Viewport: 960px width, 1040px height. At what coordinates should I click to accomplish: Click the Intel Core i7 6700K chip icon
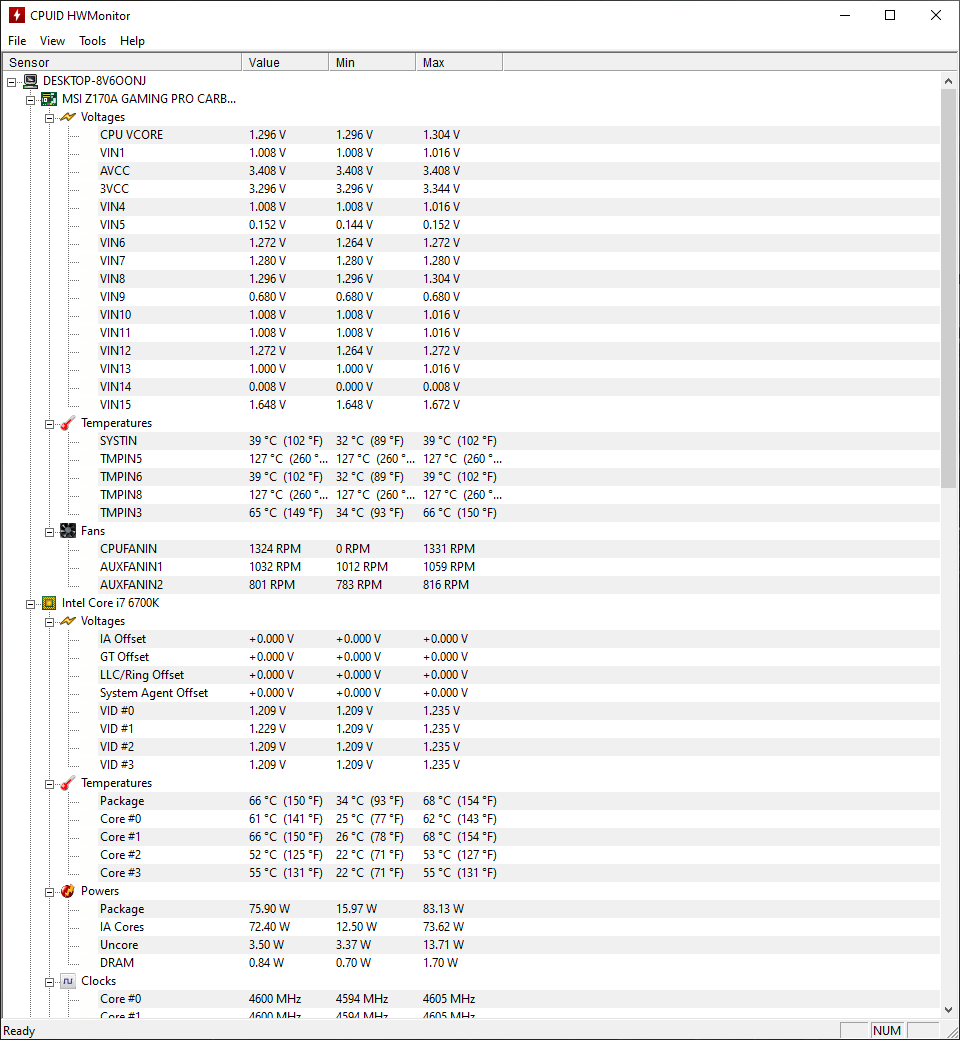(x=49, y=603)
